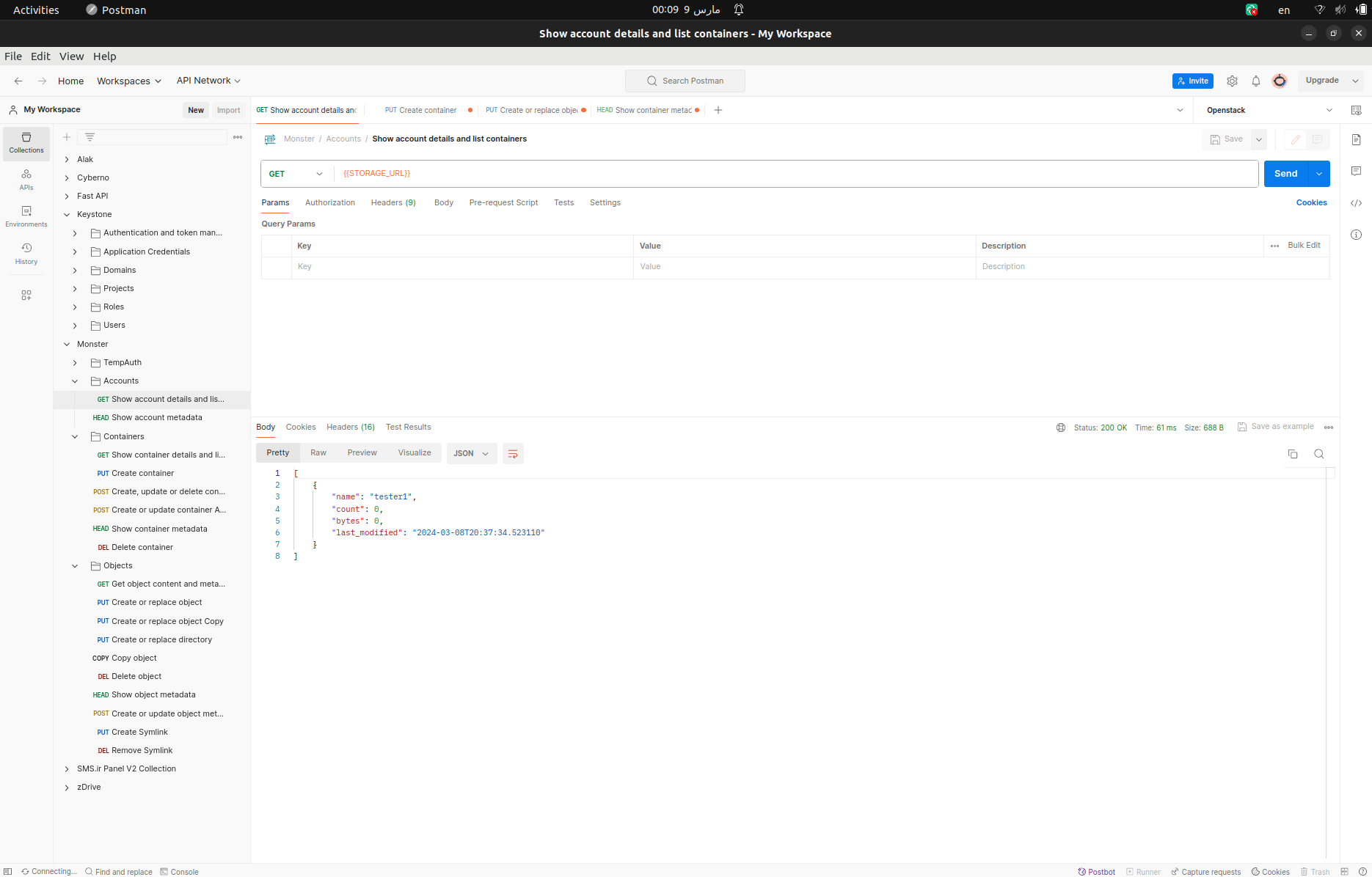The height and width of the screenshot is (877, 1372).
Task: Click the user avatar icon
Action: [x=1280, y=81]
